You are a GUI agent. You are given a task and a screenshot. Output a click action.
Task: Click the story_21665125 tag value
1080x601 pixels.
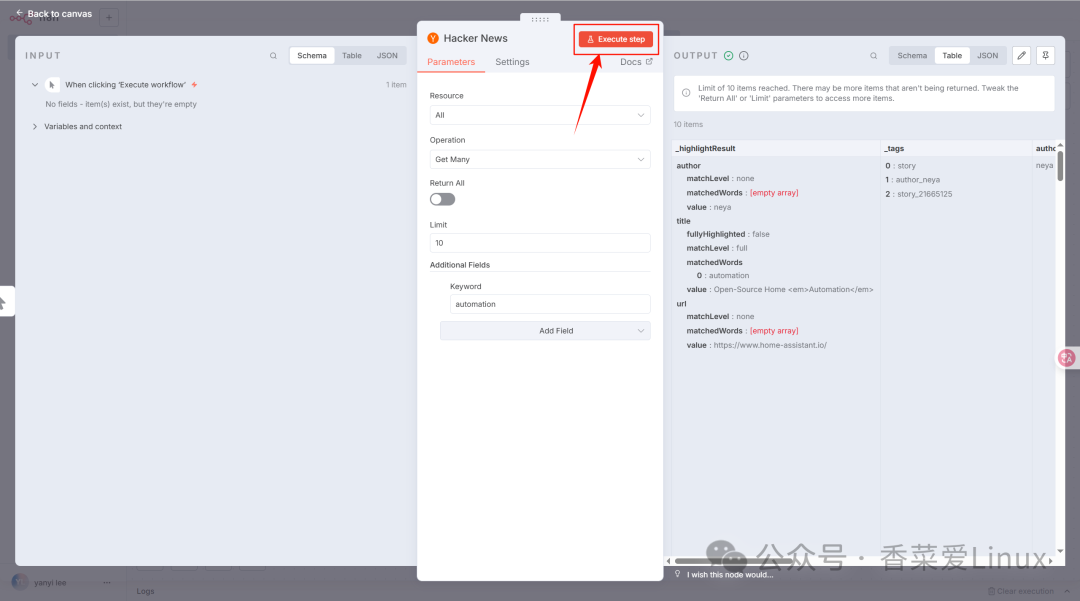tap(924, 194)
